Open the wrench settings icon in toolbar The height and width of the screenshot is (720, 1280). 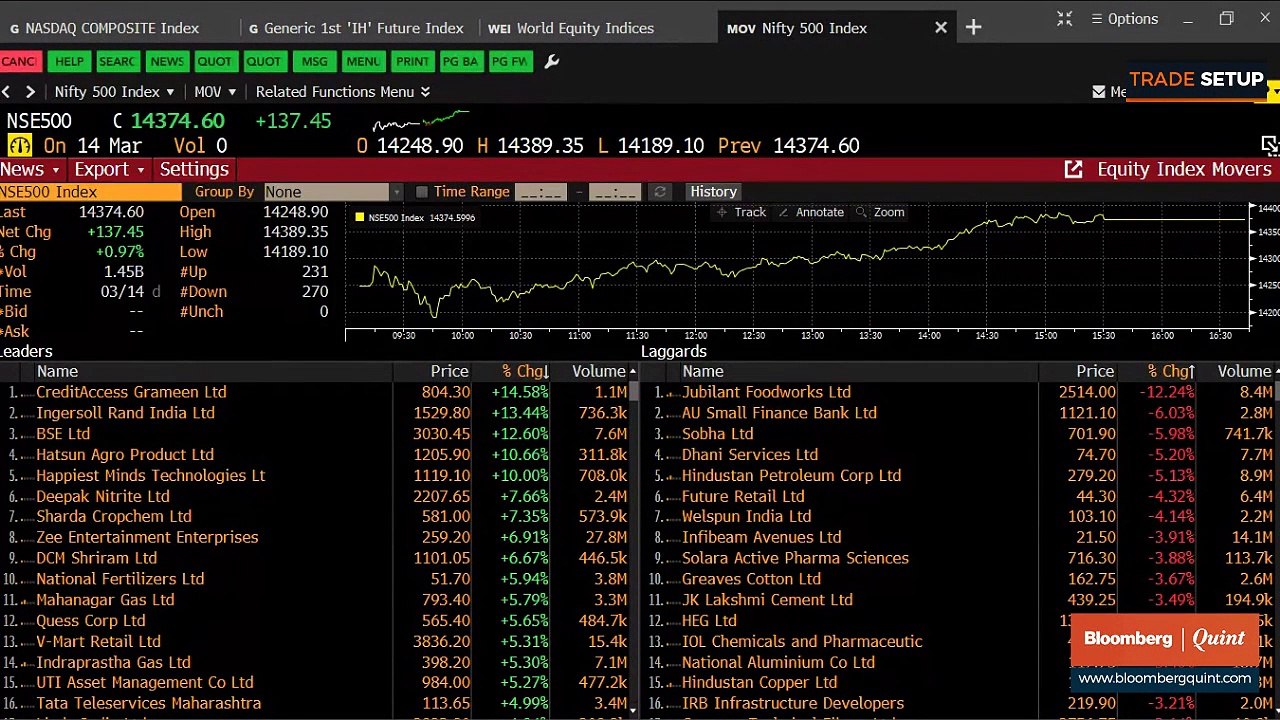pyautogui.click(x=551, y=62)
